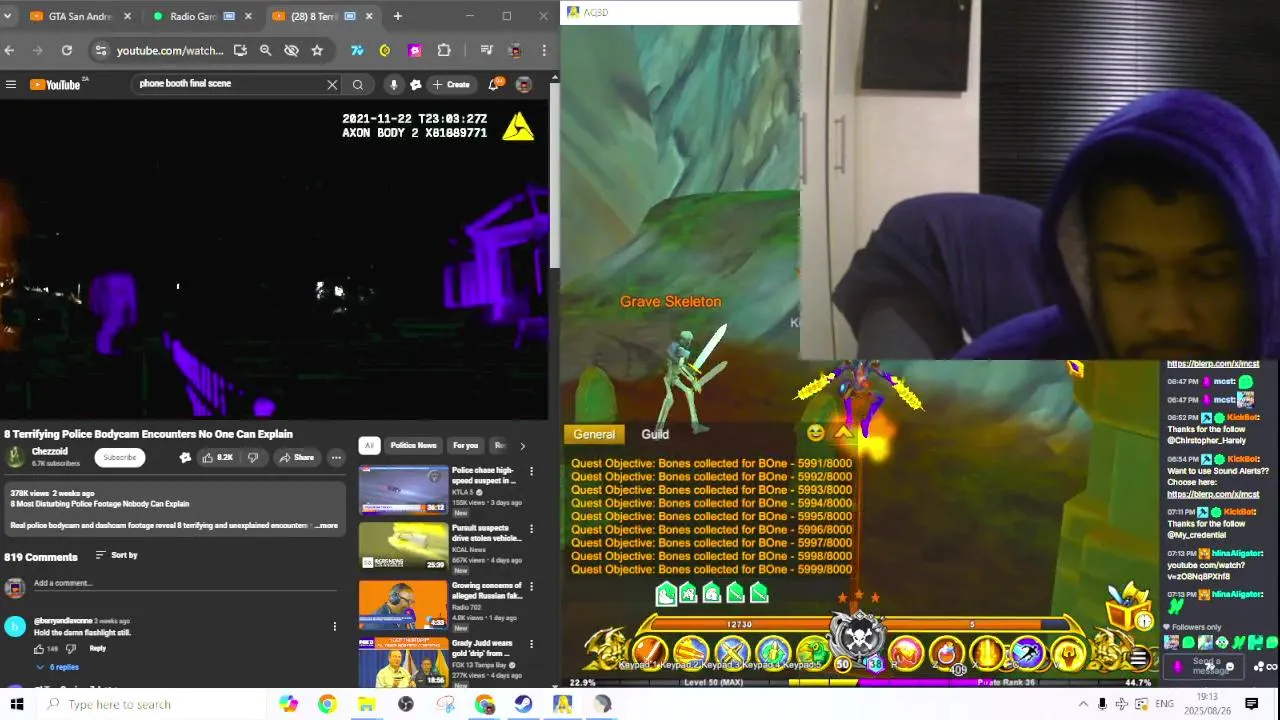Screen dimensions: 1280x720
Task: Show more chips with right arrow
Action: (x=522, y=446)
